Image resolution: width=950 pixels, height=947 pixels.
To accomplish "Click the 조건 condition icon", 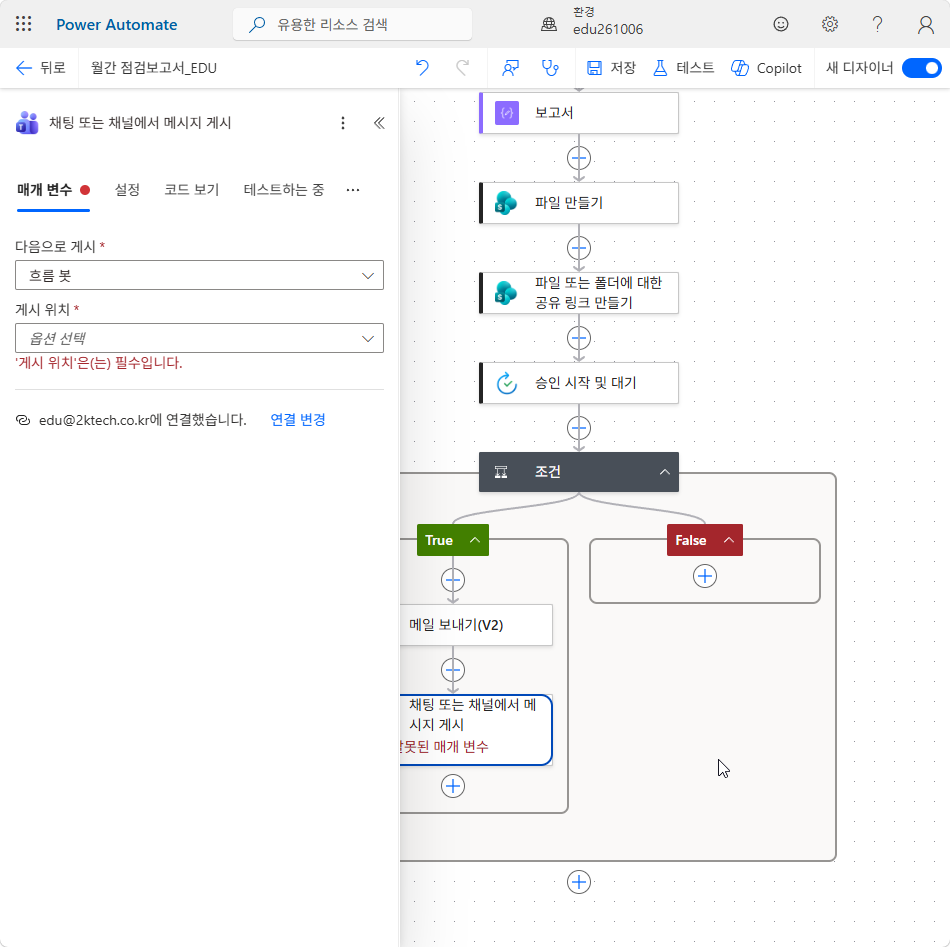I will [x=501, y=472].
